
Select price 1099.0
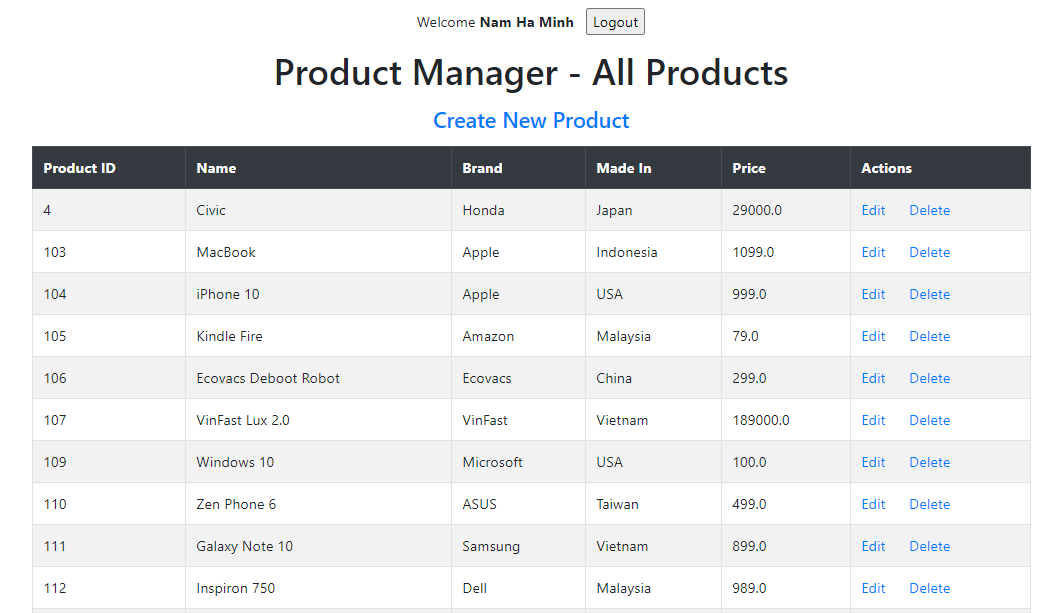click(x=785, y=252)
